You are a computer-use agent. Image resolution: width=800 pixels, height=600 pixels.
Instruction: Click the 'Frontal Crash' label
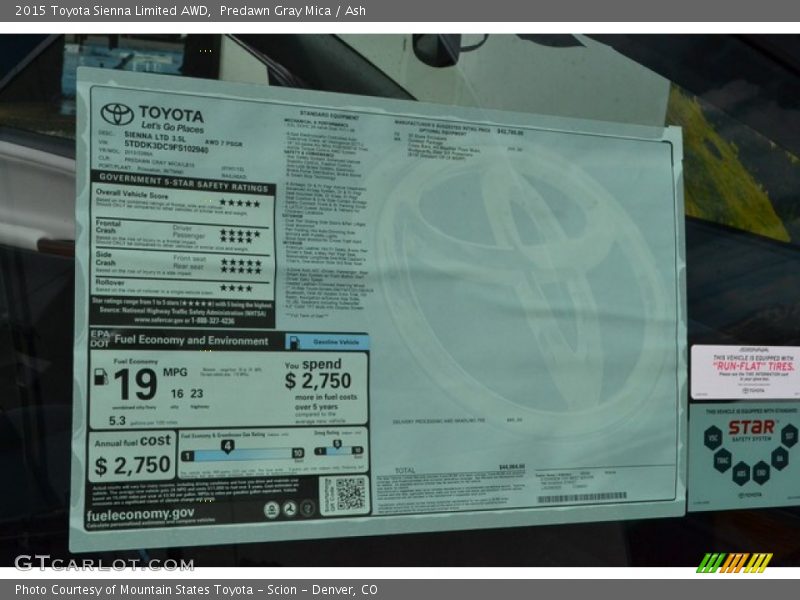(x=108, y=227)
